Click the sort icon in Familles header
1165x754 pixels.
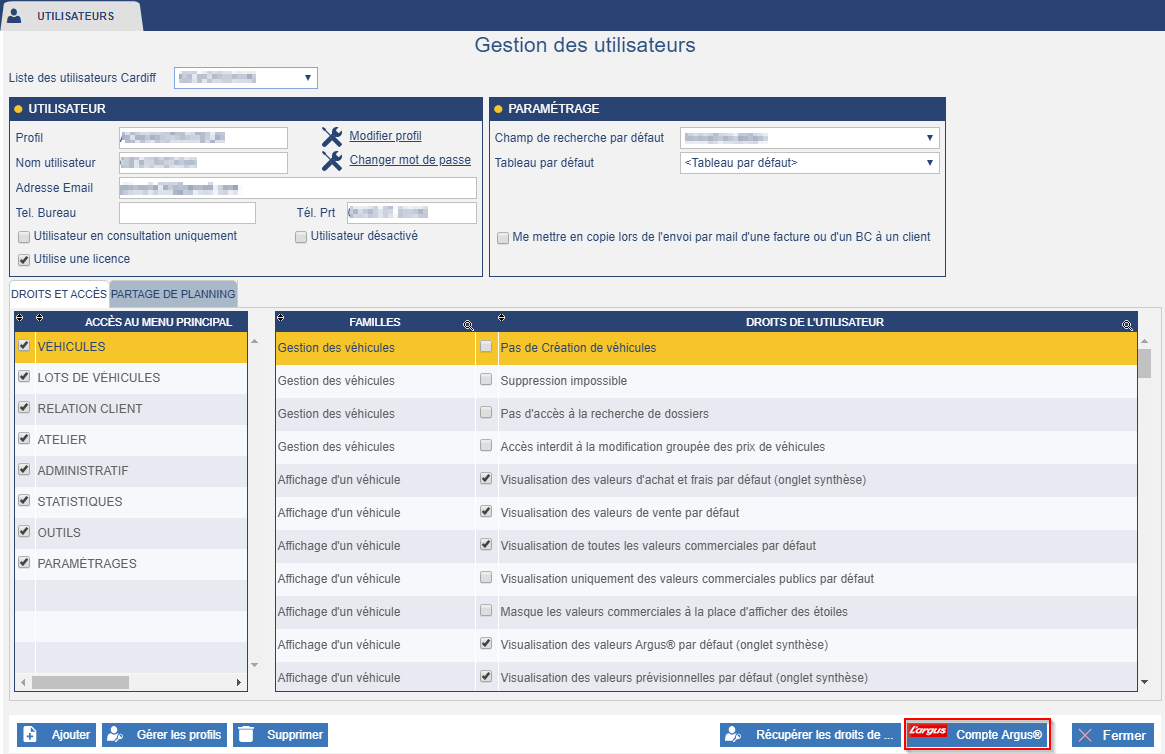point(280,318)
